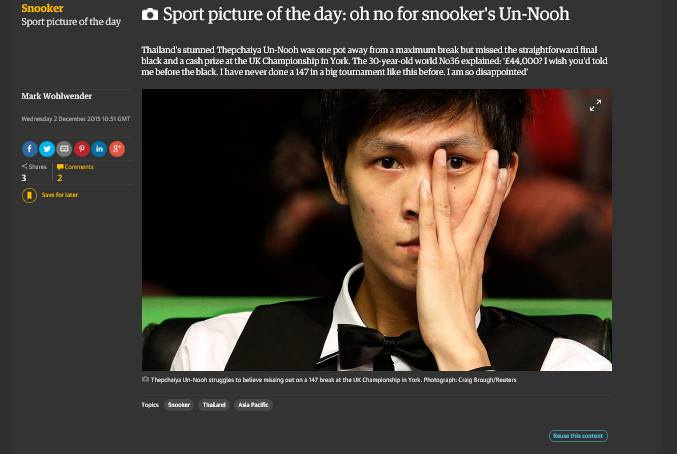Open the Snooker section link
The height and width of the screenshot is (454, 677).
pyautogui.click(x=42, y=8)
